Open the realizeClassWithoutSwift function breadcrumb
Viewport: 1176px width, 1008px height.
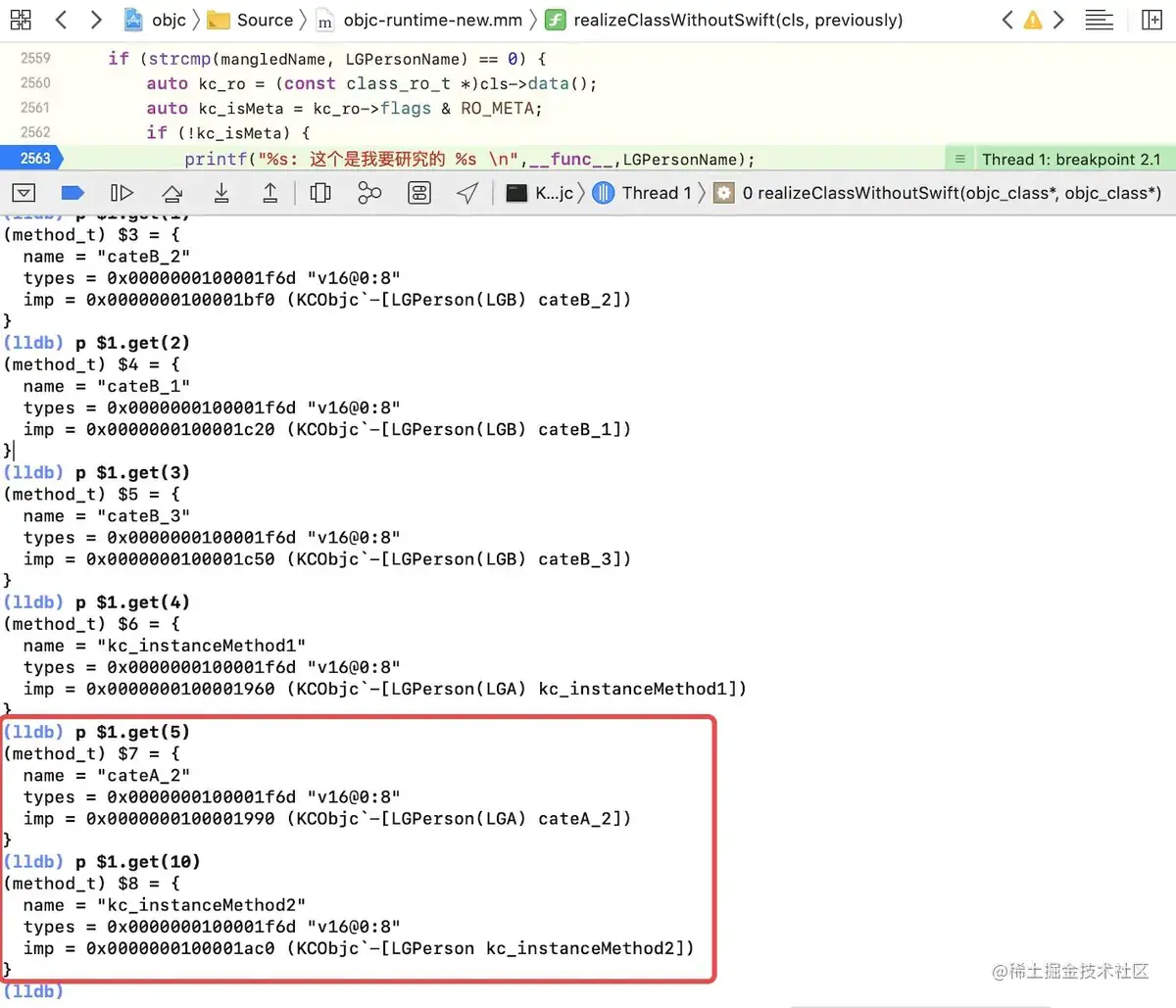click(x=723, y=20)
